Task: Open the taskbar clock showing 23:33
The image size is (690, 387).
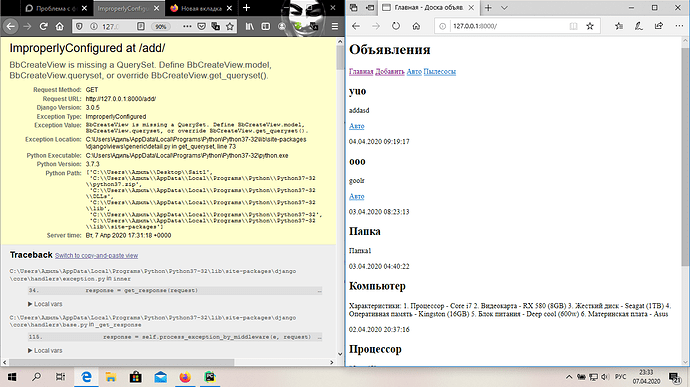Action: (x=646, y=377)
